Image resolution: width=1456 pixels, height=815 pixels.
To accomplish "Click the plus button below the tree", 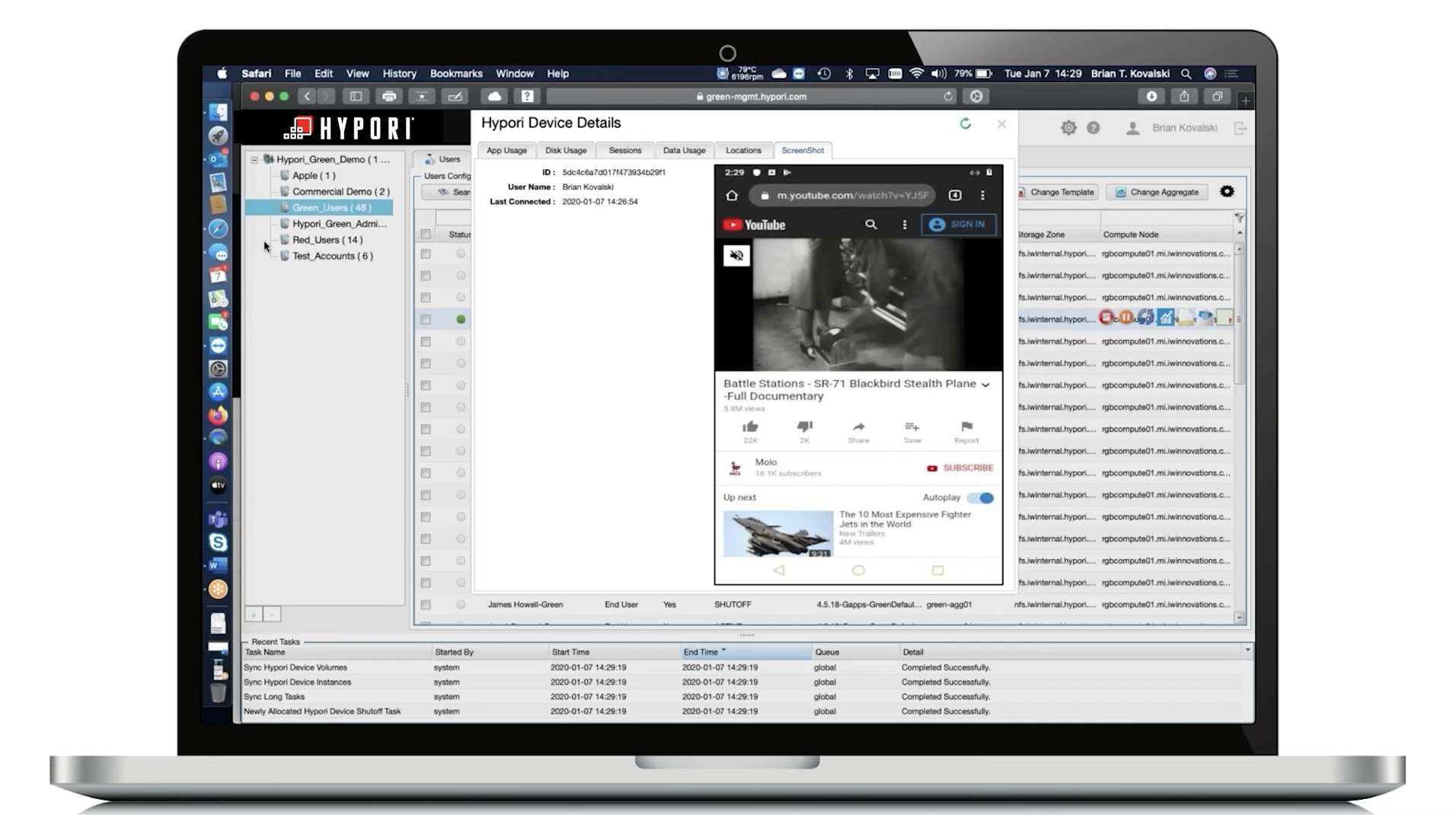I will coord(254,614).
